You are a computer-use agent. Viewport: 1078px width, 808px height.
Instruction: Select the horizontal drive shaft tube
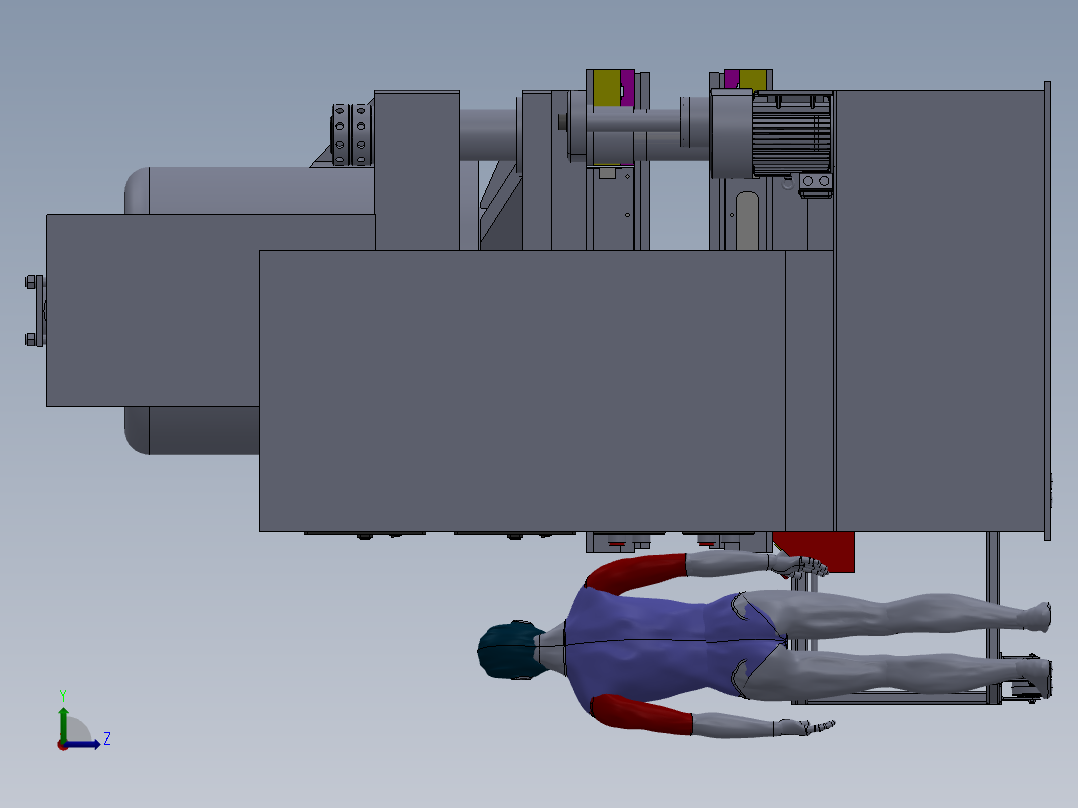pos(487,135)
